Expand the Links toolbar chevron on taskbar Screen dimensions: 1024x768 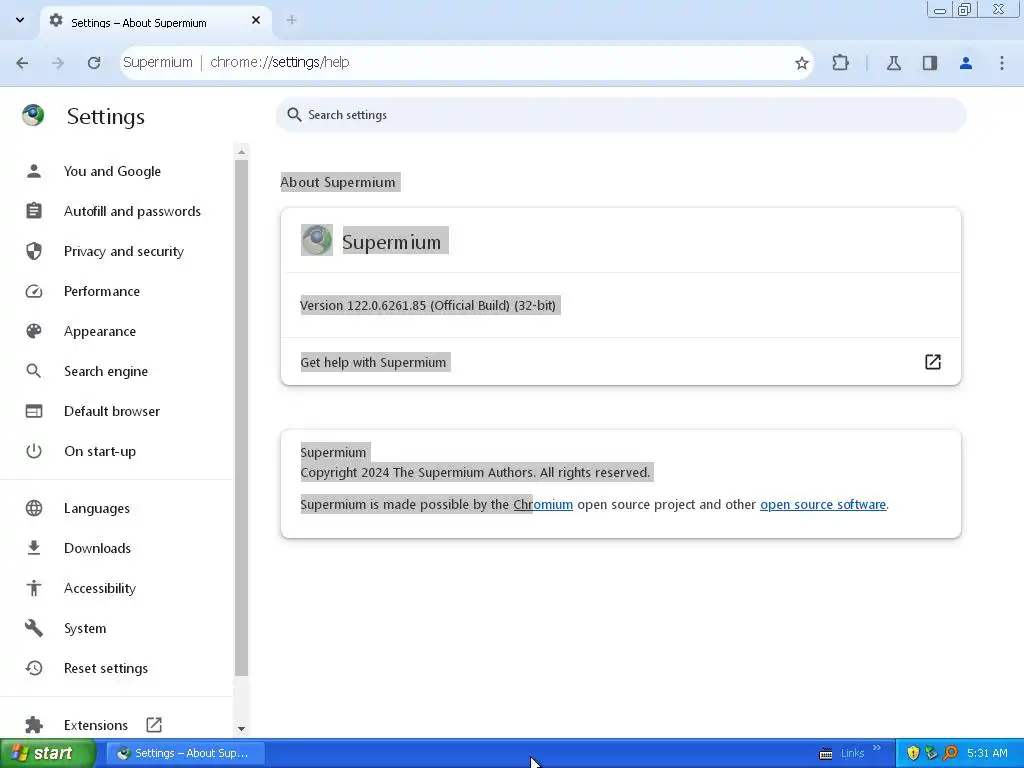[x=876, y=748]
